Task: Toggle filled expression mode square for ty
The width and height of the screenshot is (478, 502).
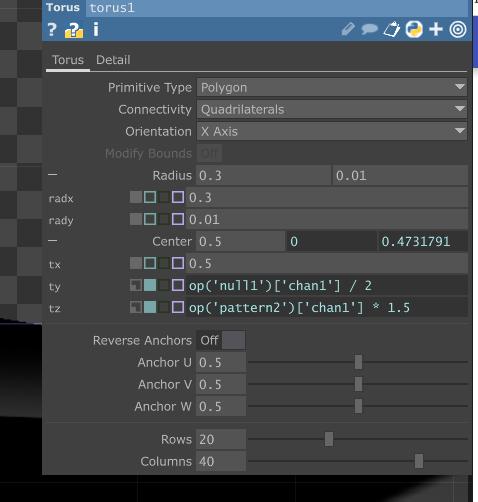Action: pyautogui.click(x=150, y=285)
